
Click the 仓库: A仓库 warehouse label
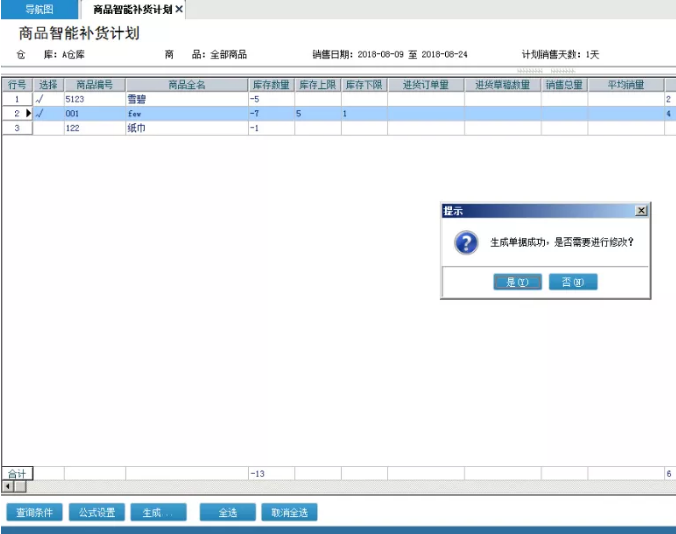coord(50,54)
